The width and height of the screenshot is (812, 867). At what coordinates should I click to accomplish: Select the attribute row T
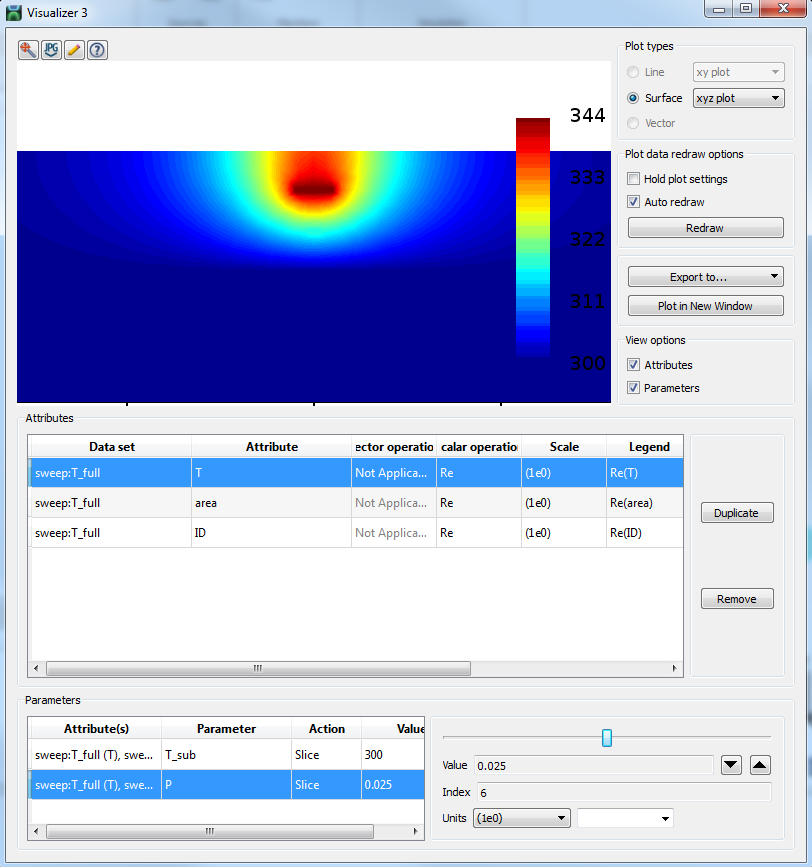click(357, 473)
